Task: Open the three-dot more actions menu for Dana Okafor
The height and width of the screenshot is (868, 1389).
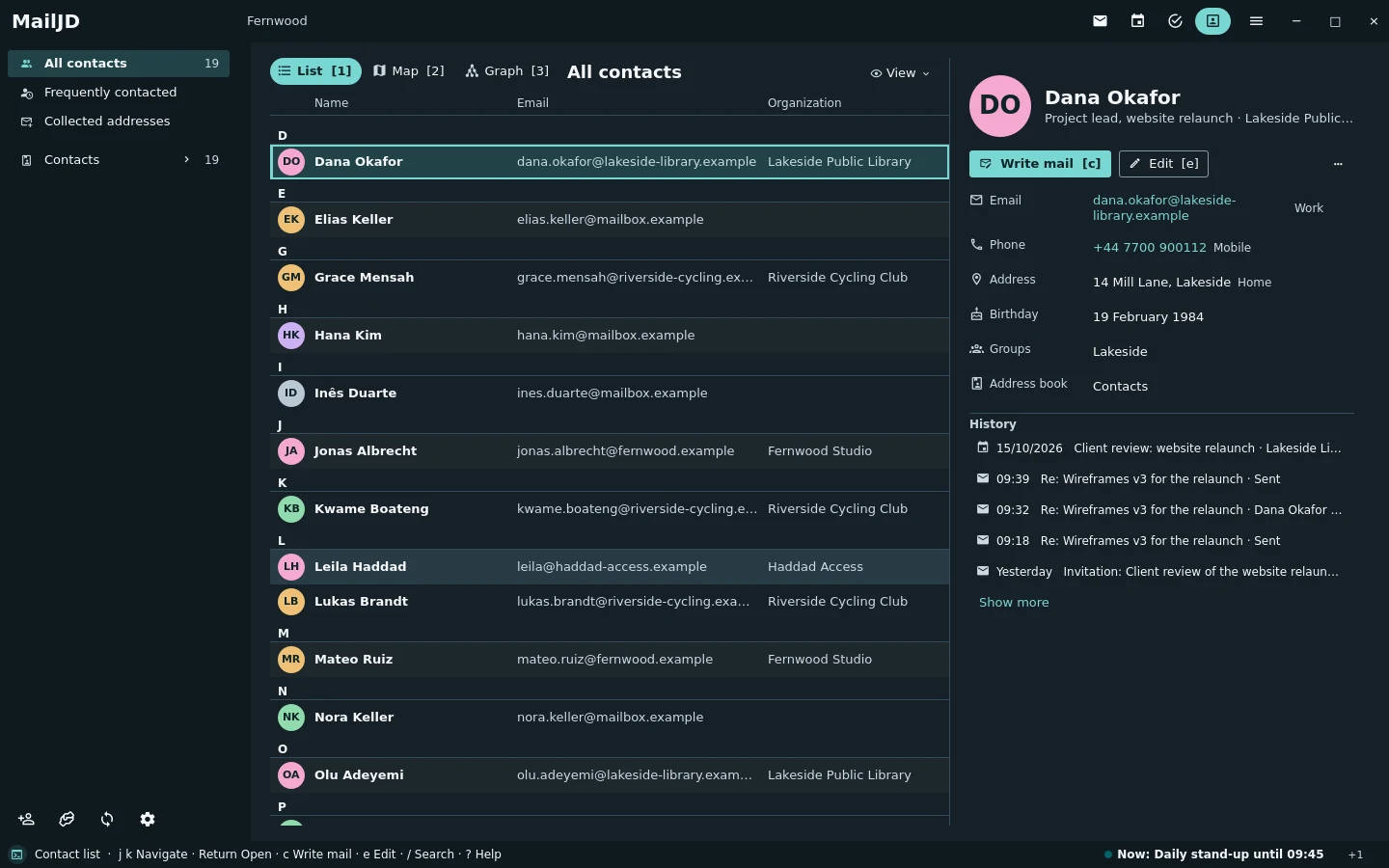Action: coord(1338,164)
